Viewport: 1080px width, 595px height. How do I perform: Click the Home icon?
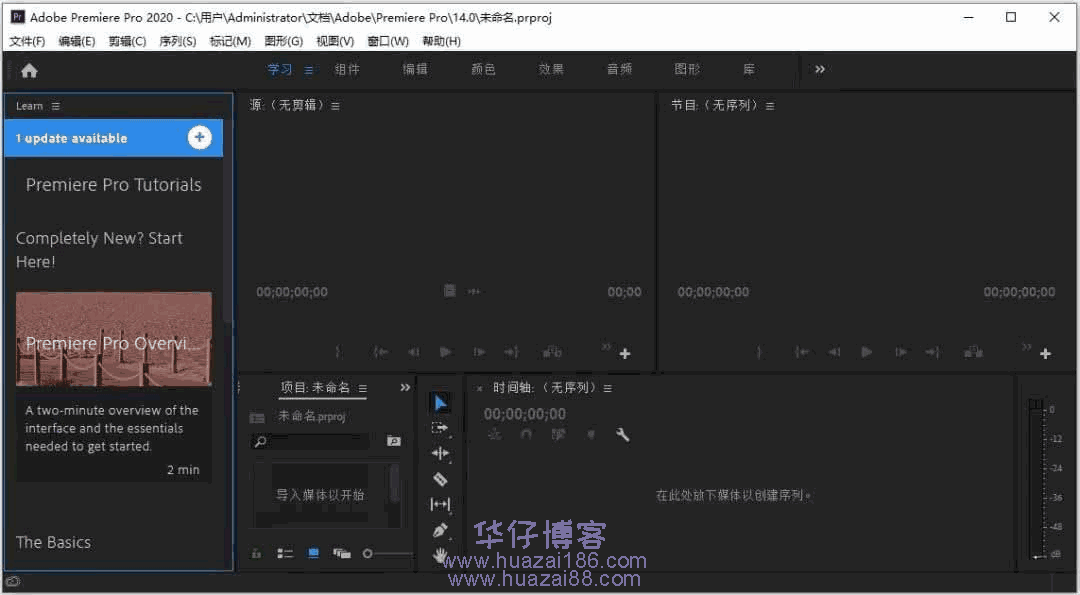pos(29,70)
